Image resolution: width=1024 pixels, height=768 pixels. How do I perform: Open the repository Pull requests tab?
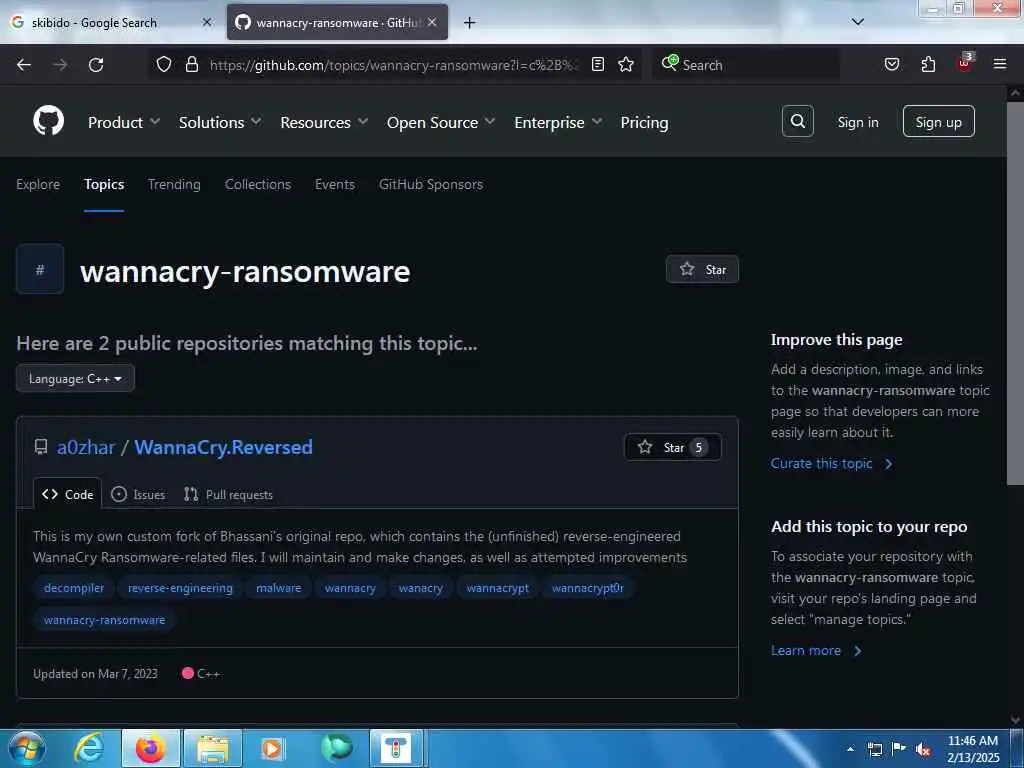[228, 494]
